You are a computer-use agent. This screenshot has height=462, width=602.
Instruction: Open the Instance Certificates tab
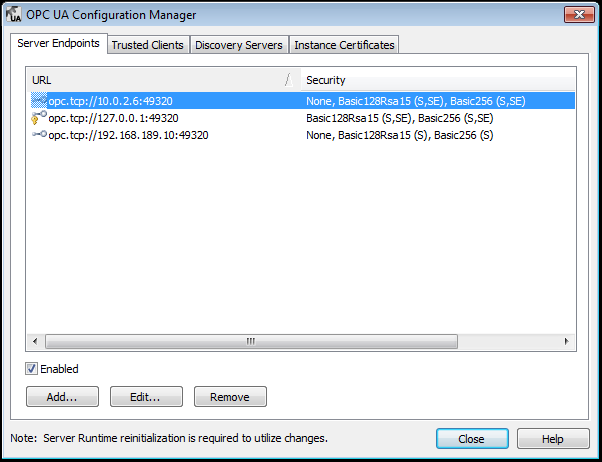[x=344, y=45]
